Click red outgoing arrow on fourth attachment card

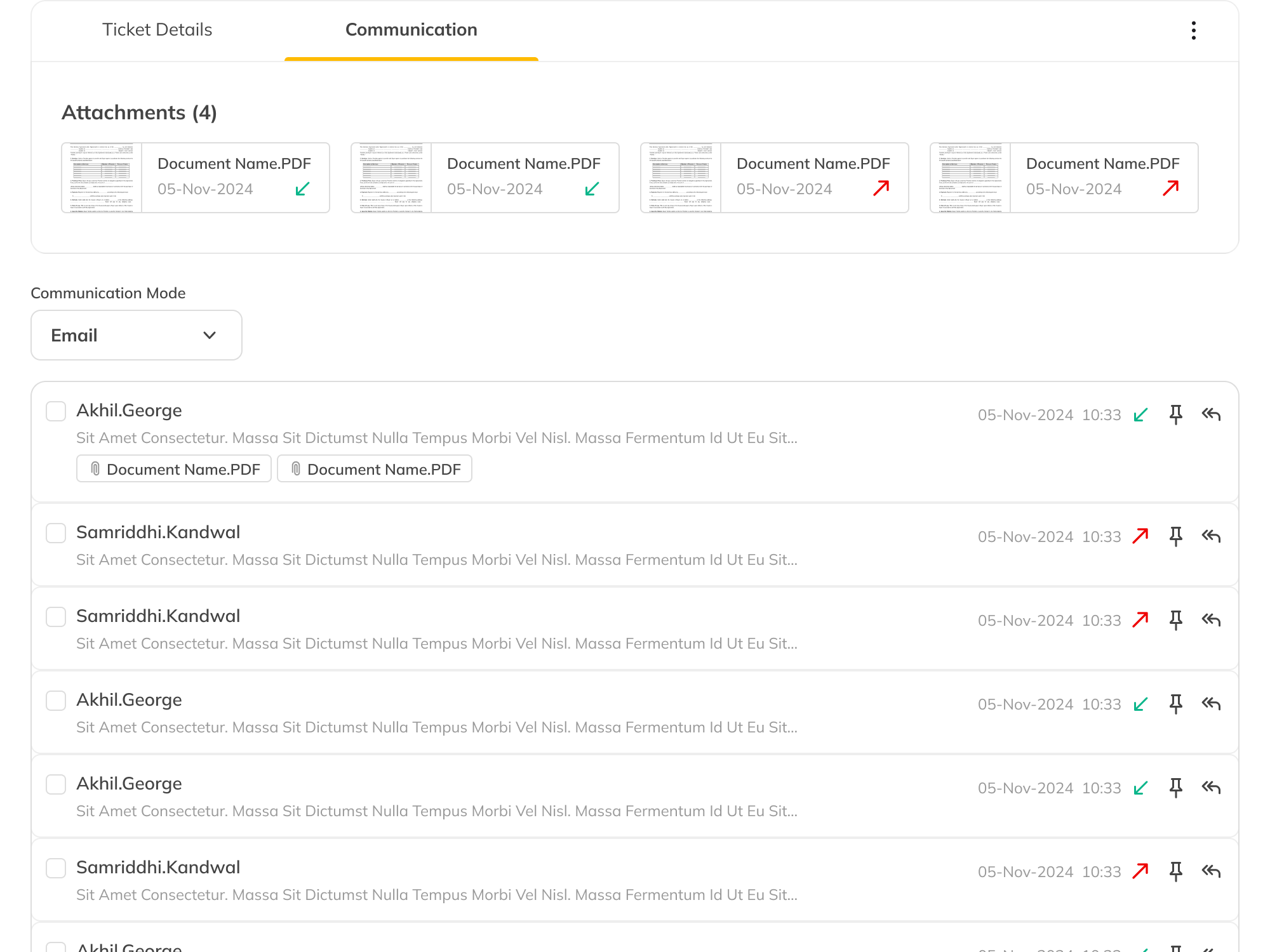[x=1171, y=188]
